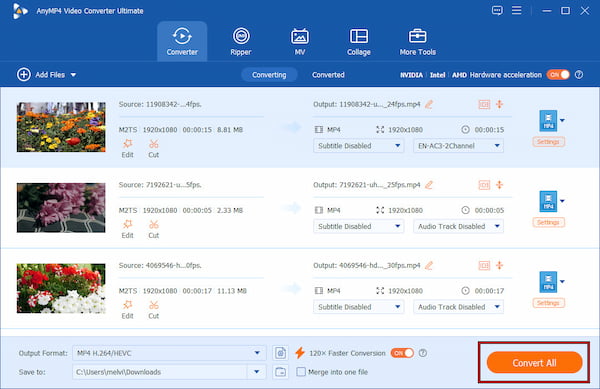600x389 pixels.
Task: Expand format arrow beside 11908342 MP4 icon
Action: point(562,120)
